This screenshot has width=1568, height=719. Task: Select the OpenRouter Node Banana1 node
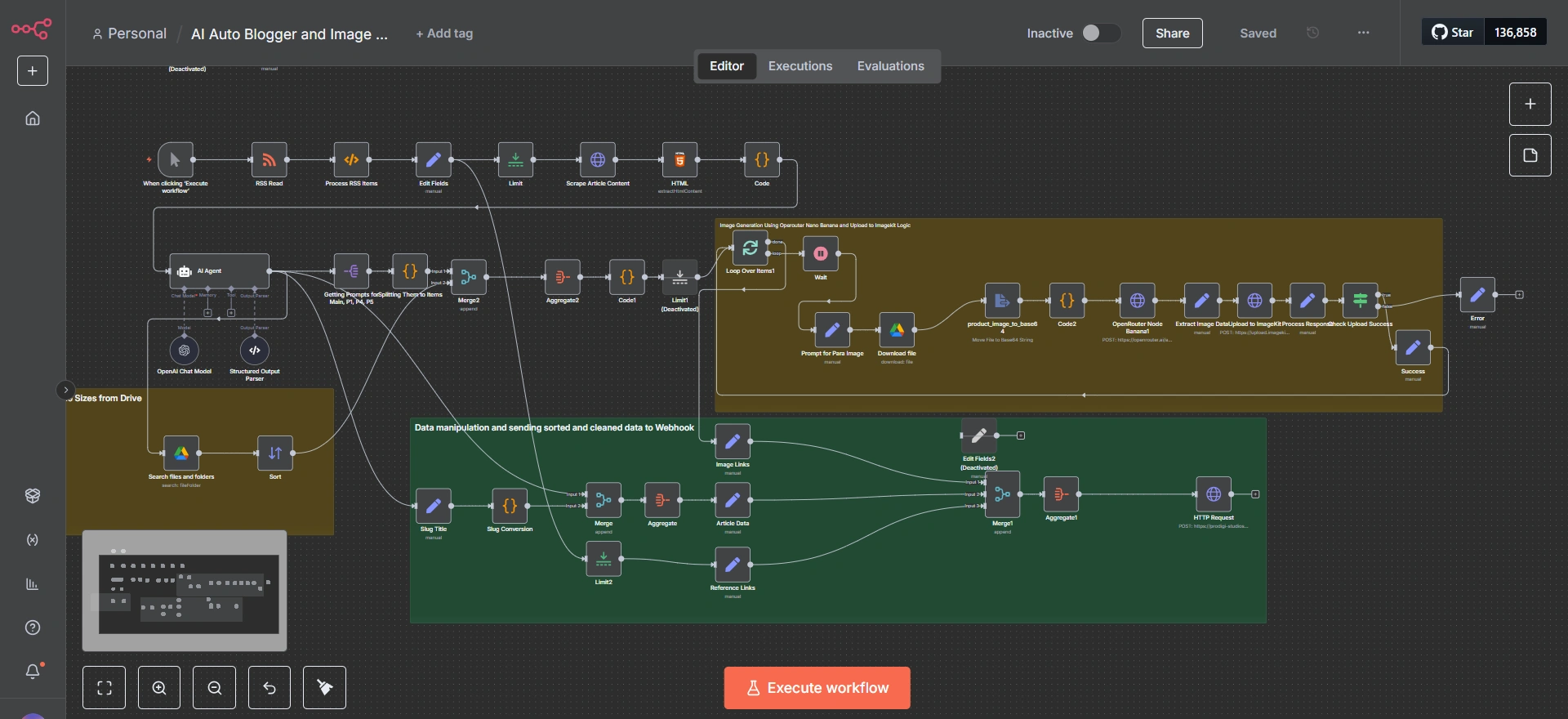pyautogui.click(x=1137, y=301)
